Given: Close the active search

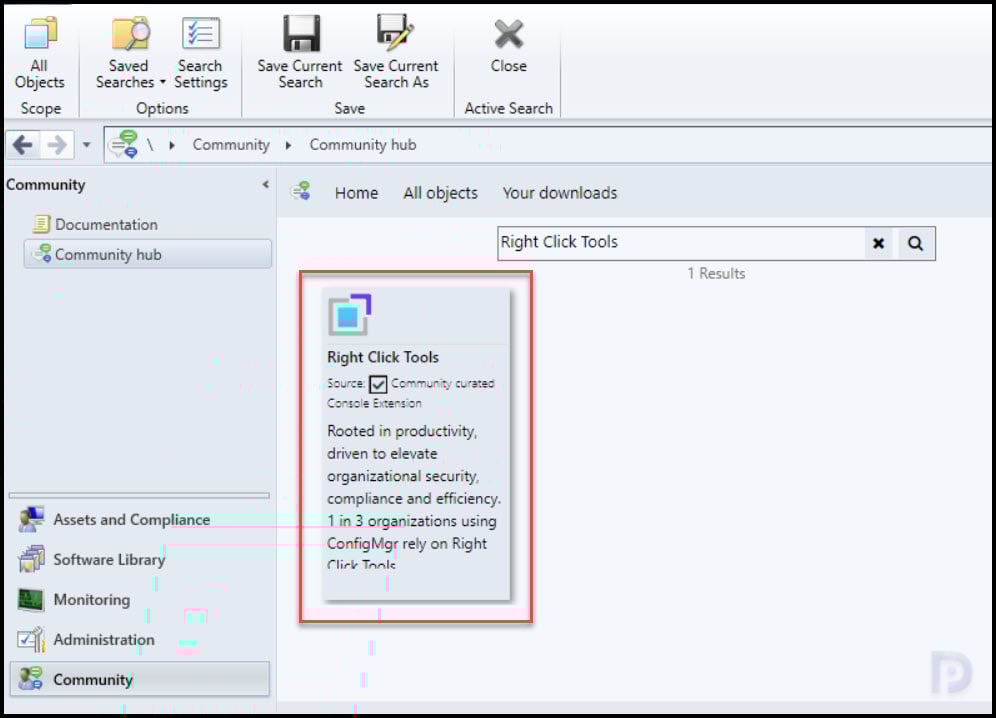Looking at the screenshot, I should point(509,44).
